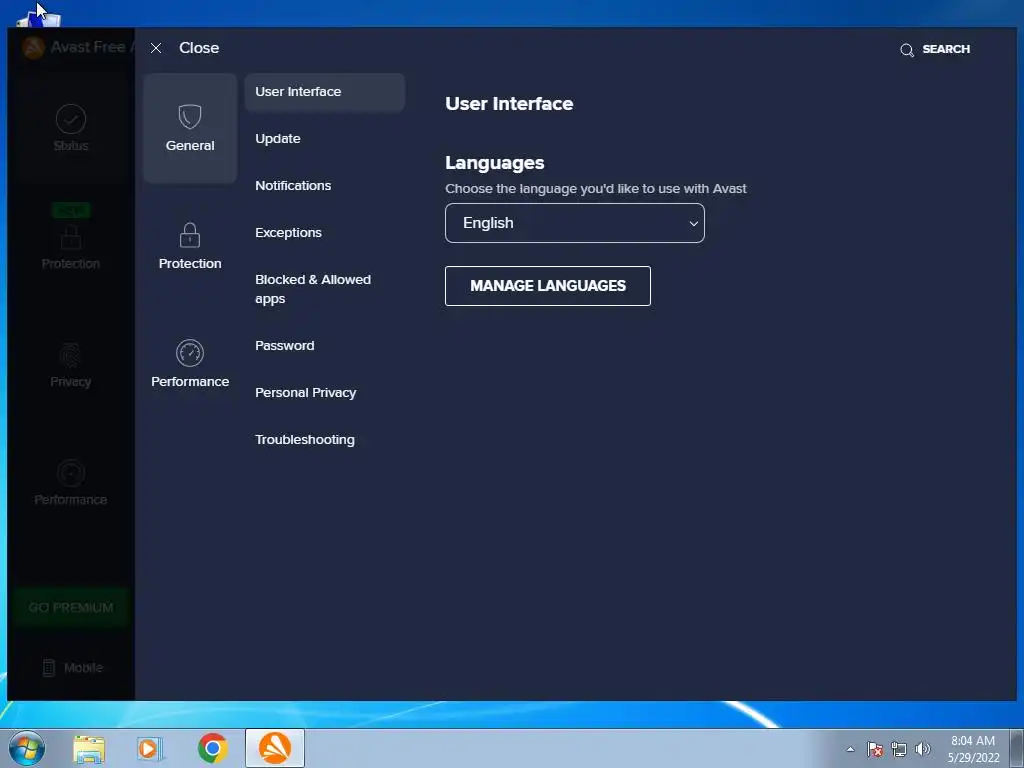Image resolution: width=1024 pixels, height=768 pixels.
Task: Click the Close text label
Action: point(199,48)
